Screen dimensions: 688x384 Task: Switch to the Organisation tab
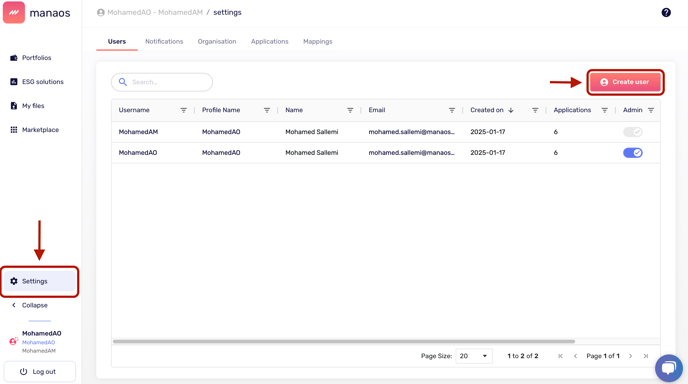tap(217, 41)
